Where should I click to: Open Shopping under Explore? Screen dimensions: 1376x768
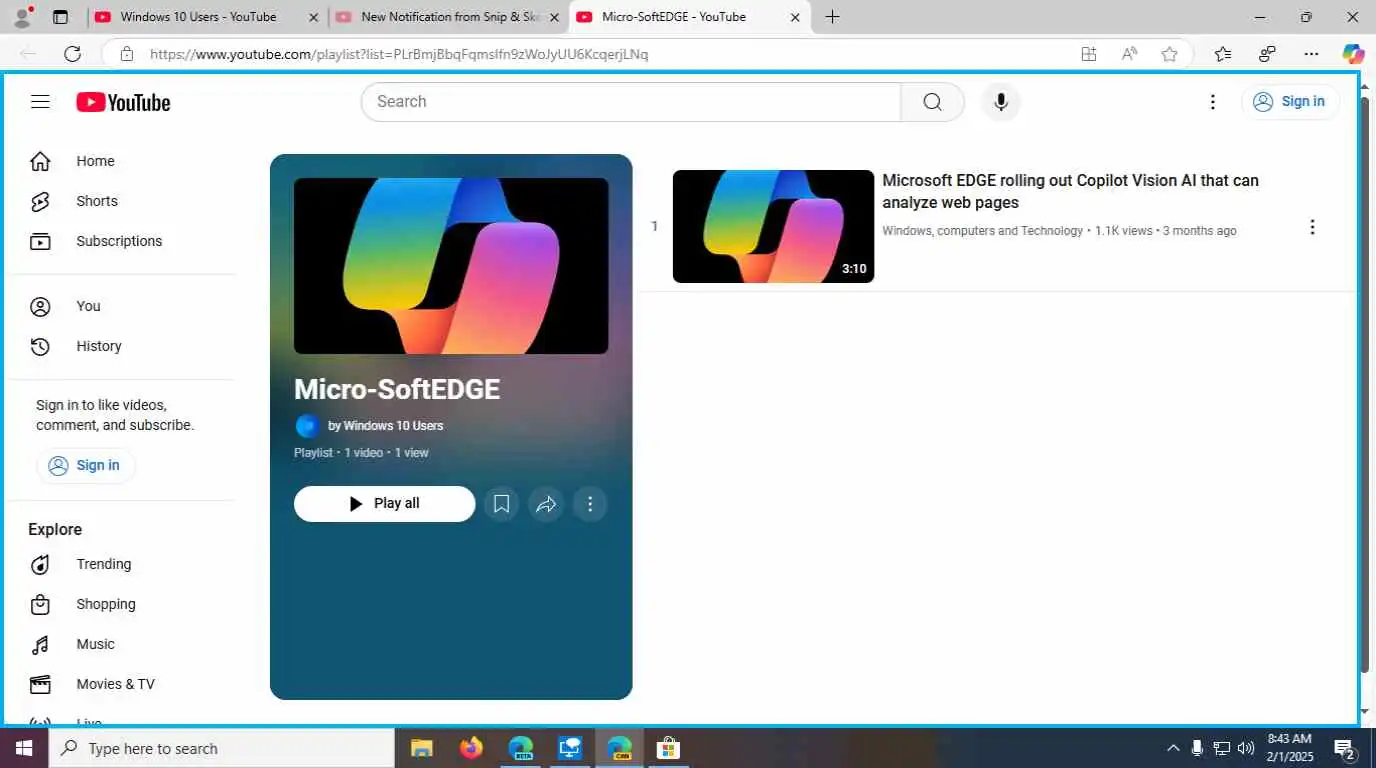[x=105, y=604]
